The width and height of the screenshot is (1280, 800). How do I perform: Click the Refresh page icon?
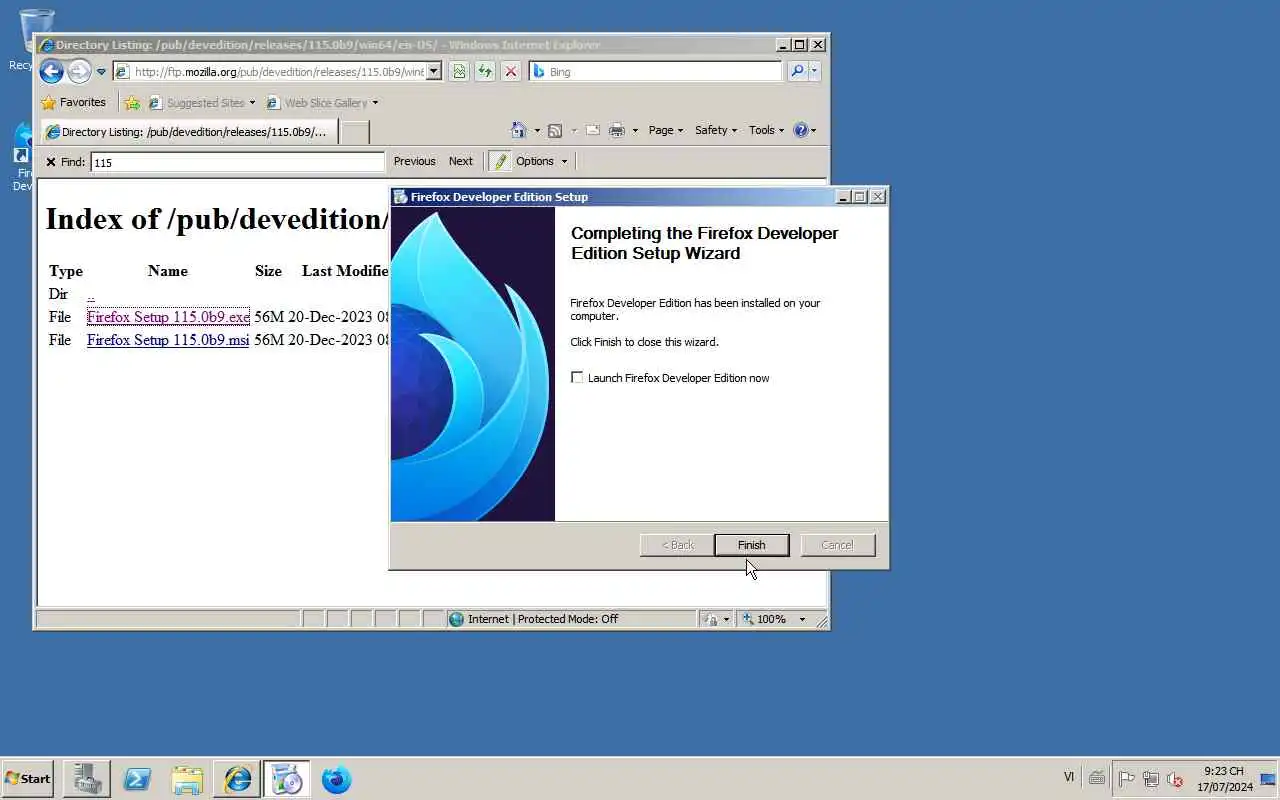tap(484, 71)
